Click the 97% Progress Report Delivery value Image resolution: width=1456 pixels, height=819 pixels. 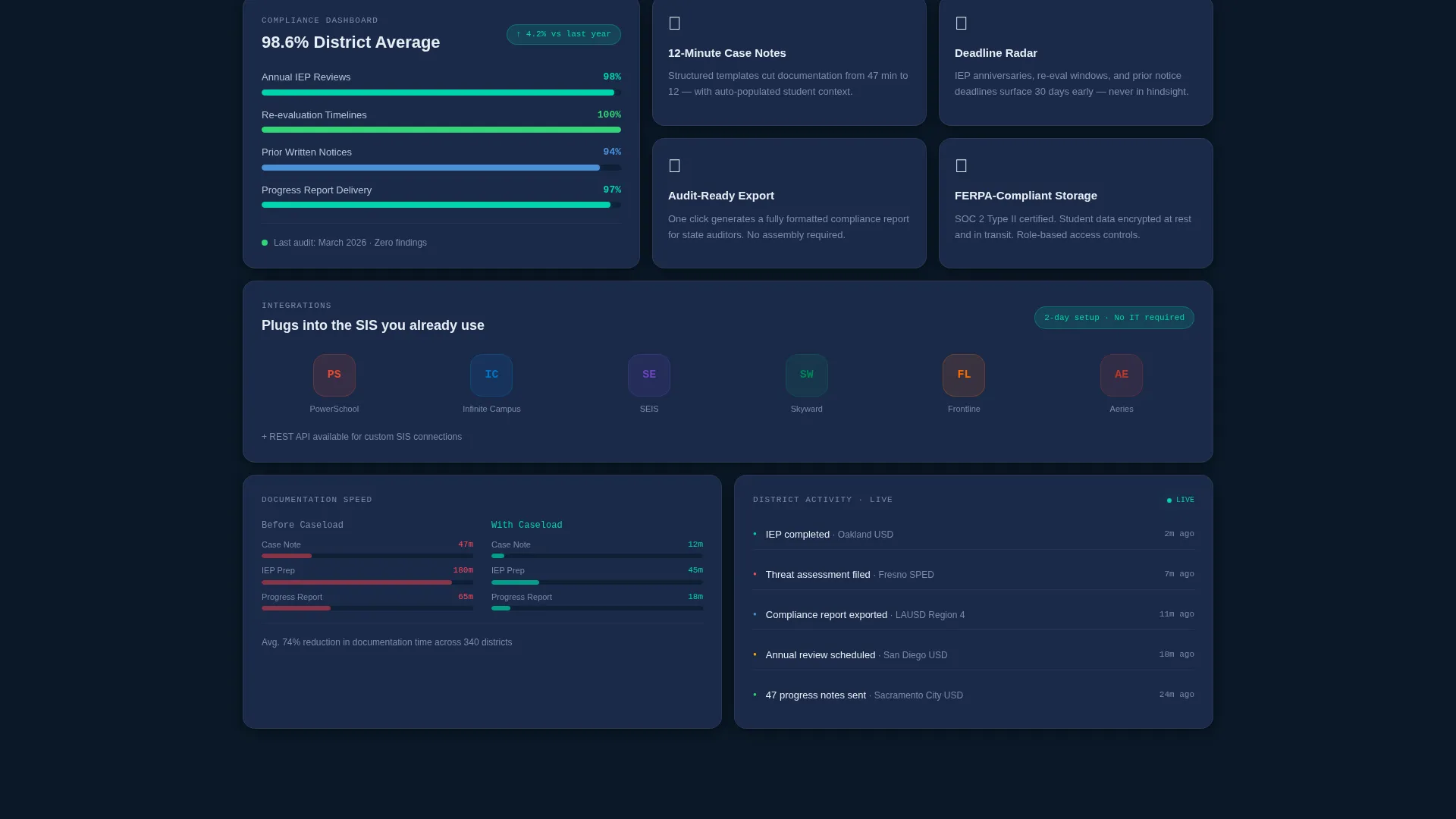click(612, 190)
